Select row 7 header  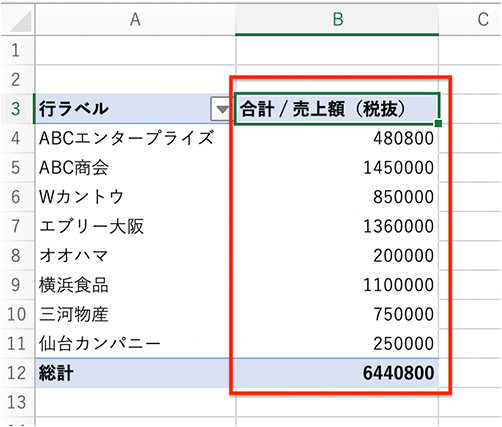[17, 226]
